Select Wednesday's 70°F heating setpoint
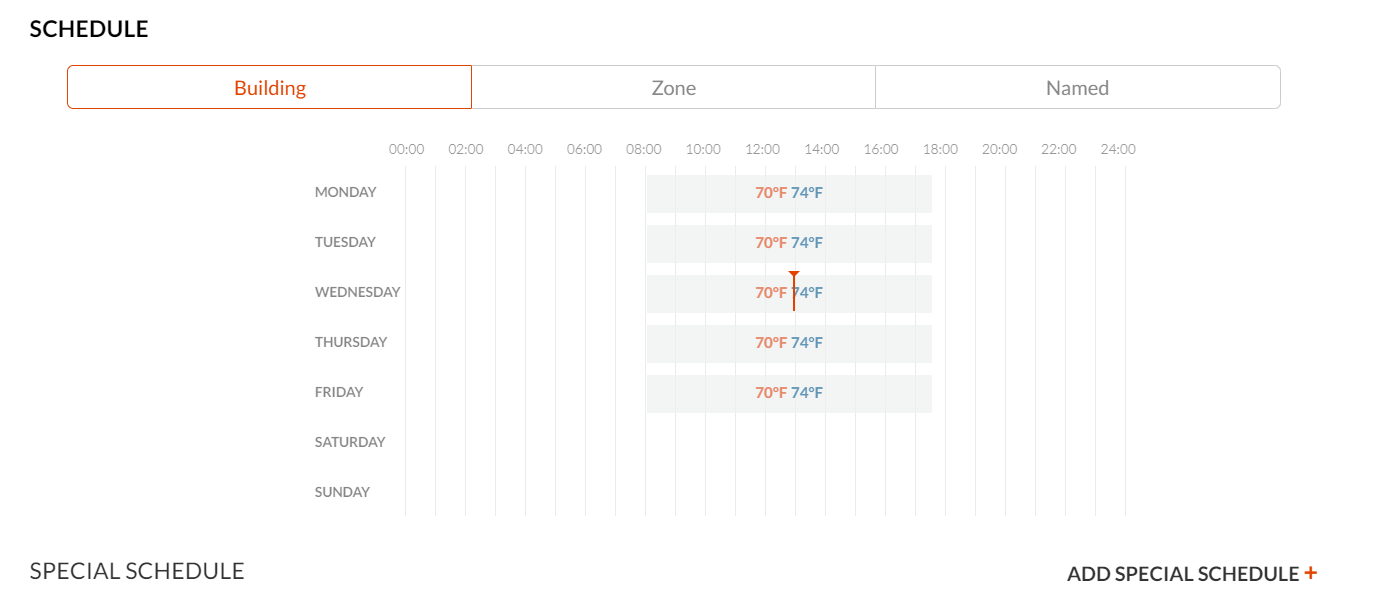The width and height of the screenshot is (1382, 594). [771, 293]
